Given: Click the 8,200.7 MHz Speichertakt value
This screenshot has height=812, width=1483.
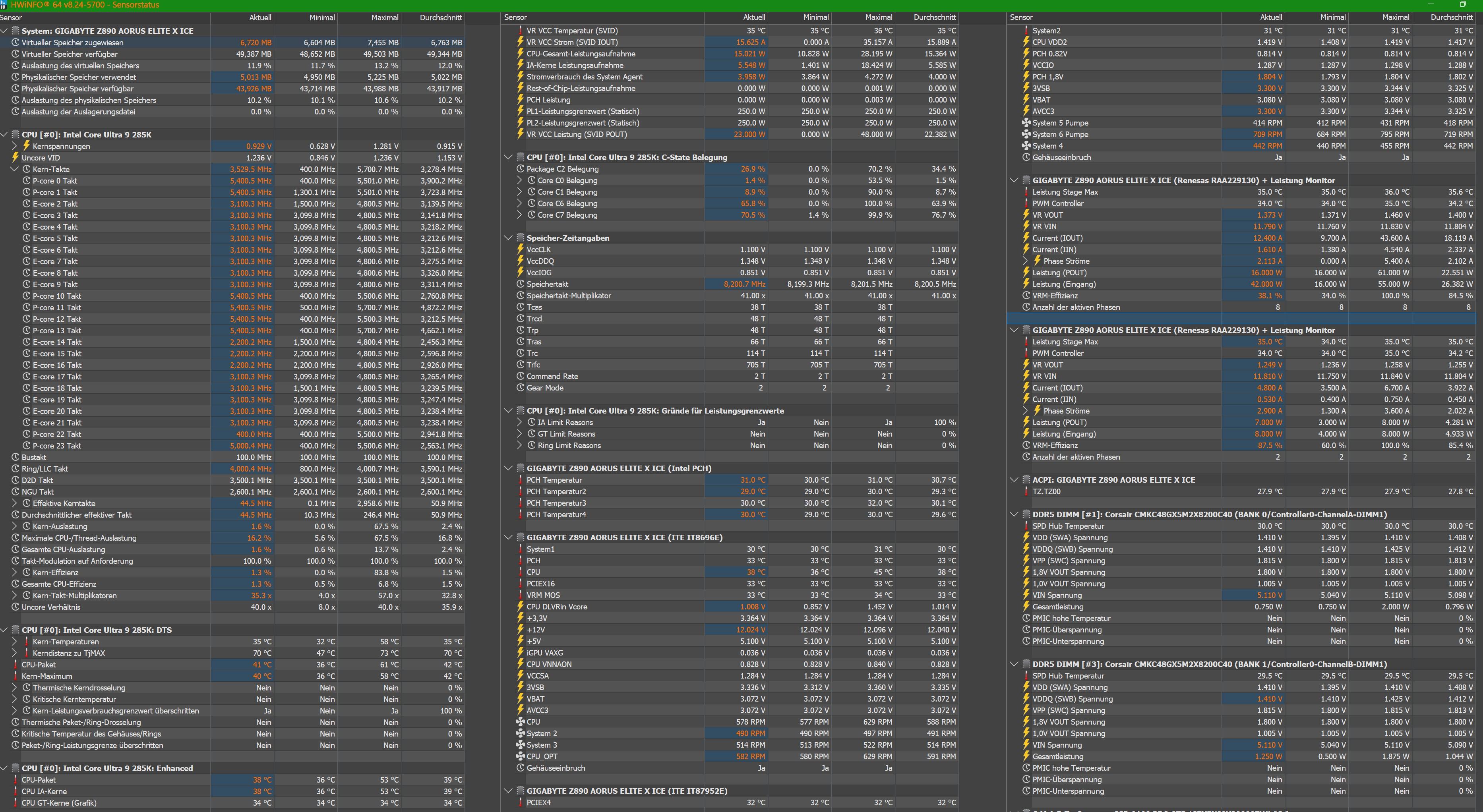Looking at the screenshot, I should point(744,284).
